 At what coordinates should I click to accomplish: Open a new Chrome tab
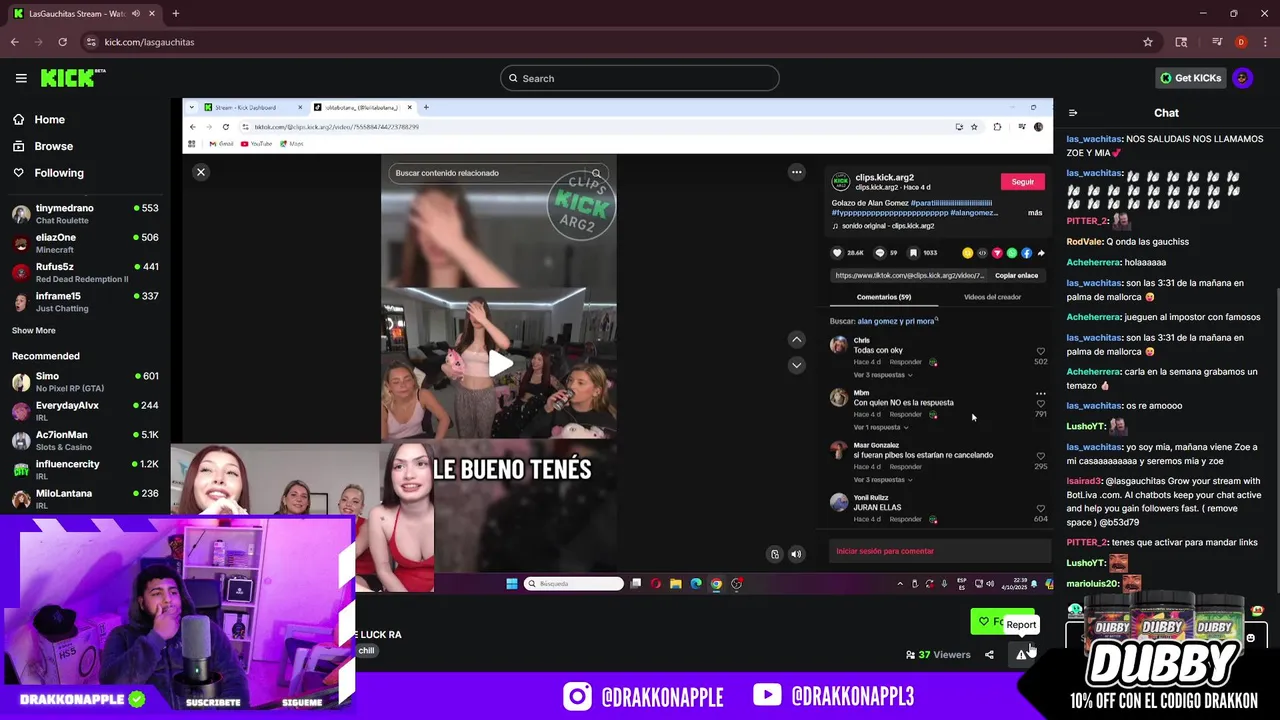point(175,14)
